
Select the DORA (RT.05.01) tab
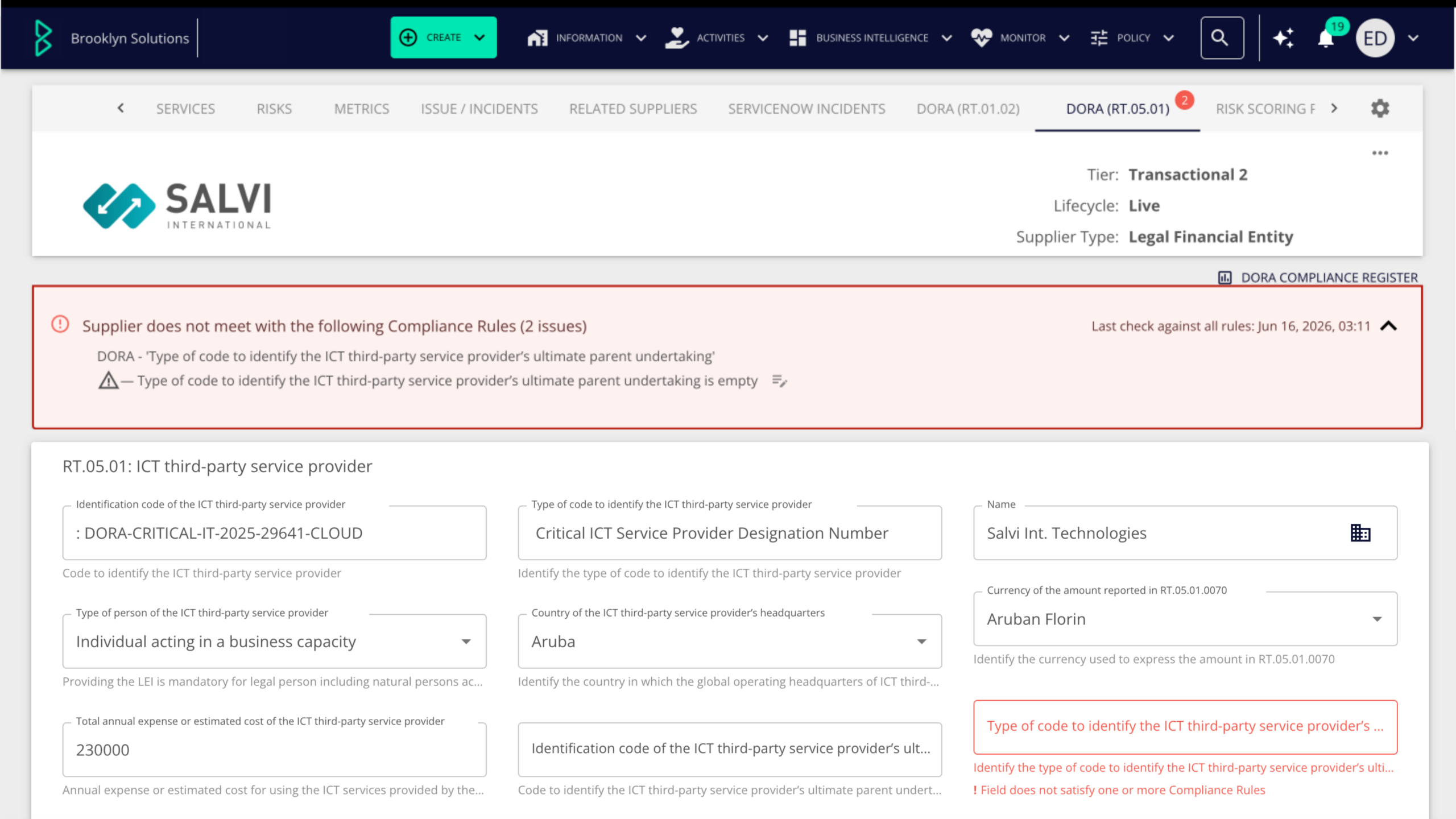click(1118, 109)
